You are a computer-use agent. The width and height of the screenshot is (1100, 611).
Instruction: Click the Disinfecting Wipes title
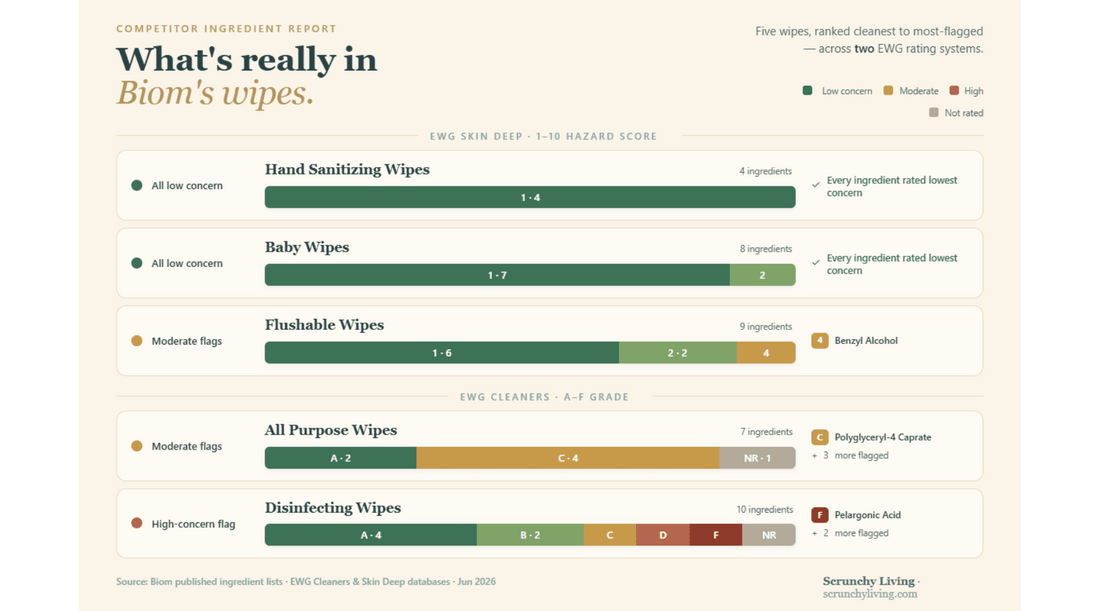point(333,507)
